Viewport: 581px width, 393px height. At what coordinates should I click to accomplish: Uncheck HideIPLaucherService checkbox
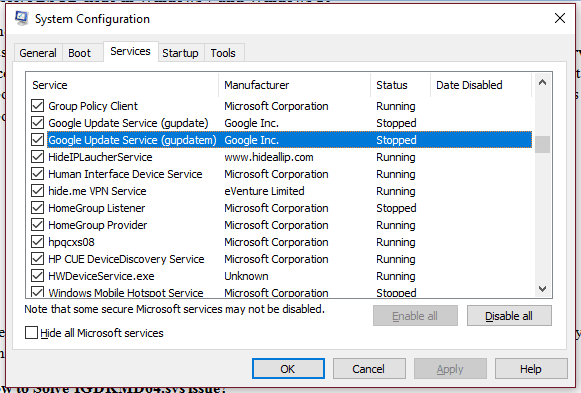pyautogui.click(x=37, y=157)
